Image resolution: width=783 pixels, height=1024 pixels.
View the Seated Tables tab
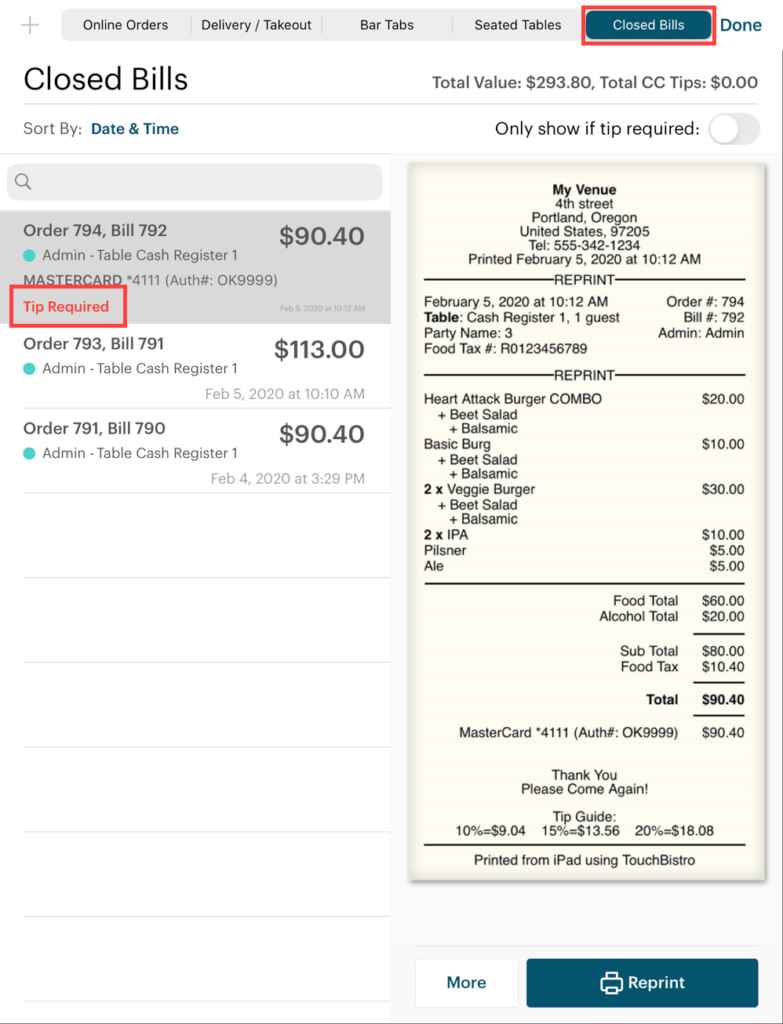pyautogui.click(x=516, y=24)
